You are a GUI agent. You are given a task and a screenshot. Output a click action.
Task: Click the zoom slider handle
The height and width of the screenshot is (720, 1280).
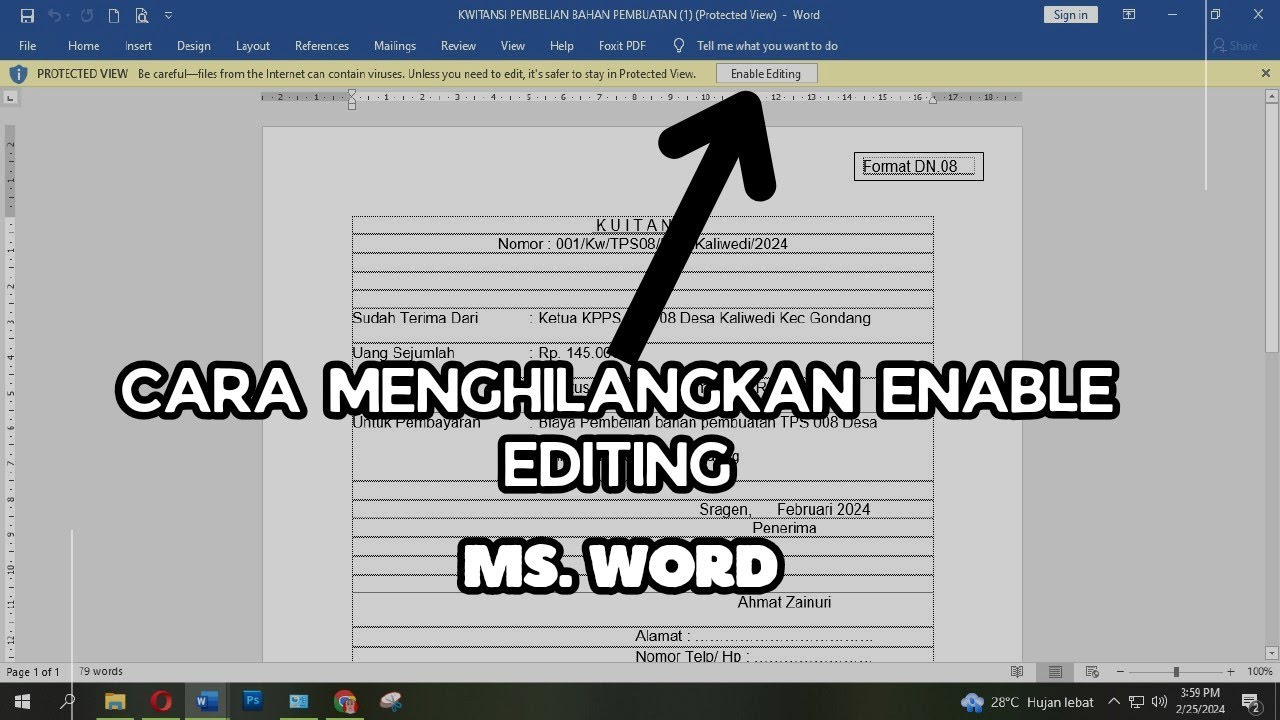(x=1176, y=672)
